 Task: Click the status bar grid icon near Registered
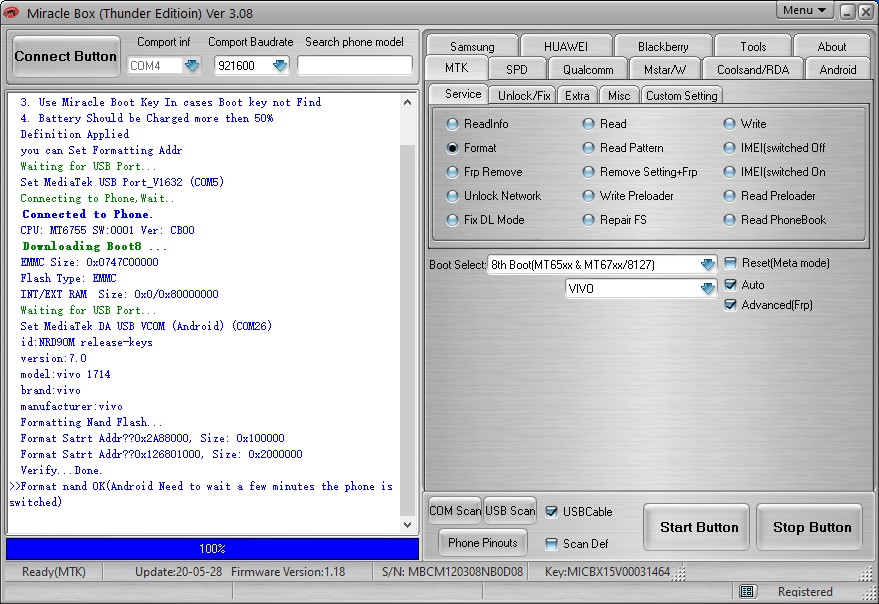click(x=747, y=591)
